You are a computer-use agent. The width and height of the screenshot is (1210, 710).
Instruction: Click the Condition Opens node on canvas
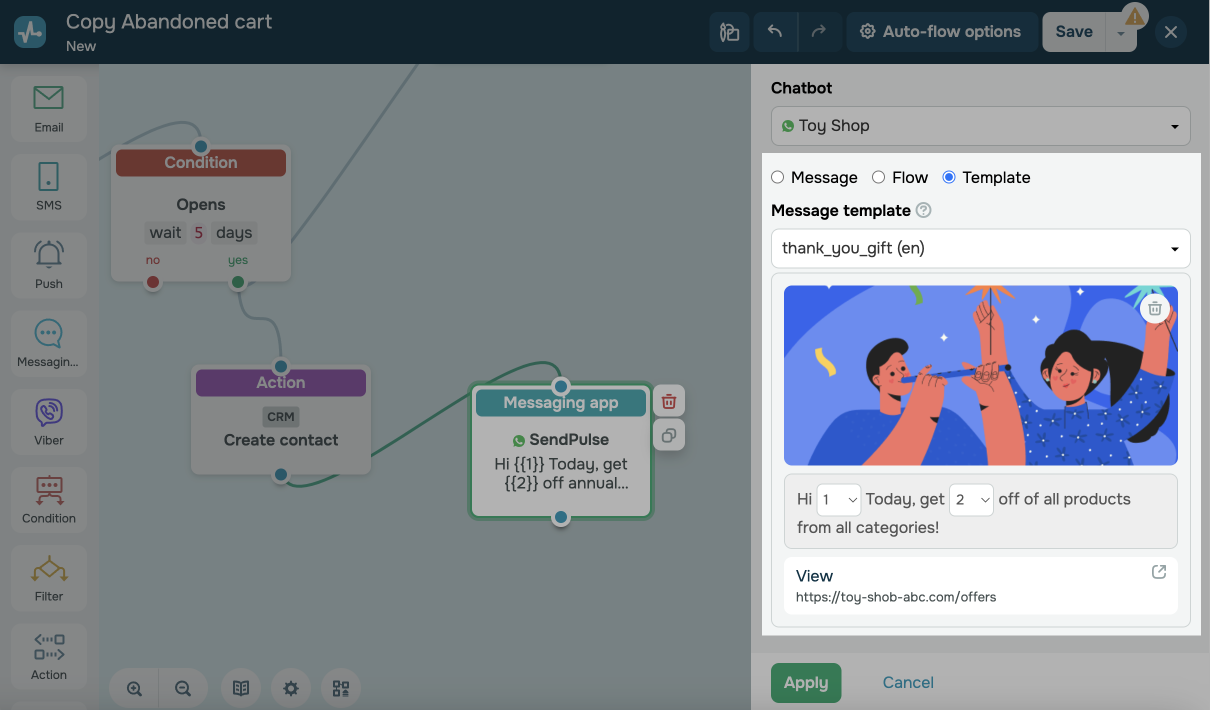point(201,205)
